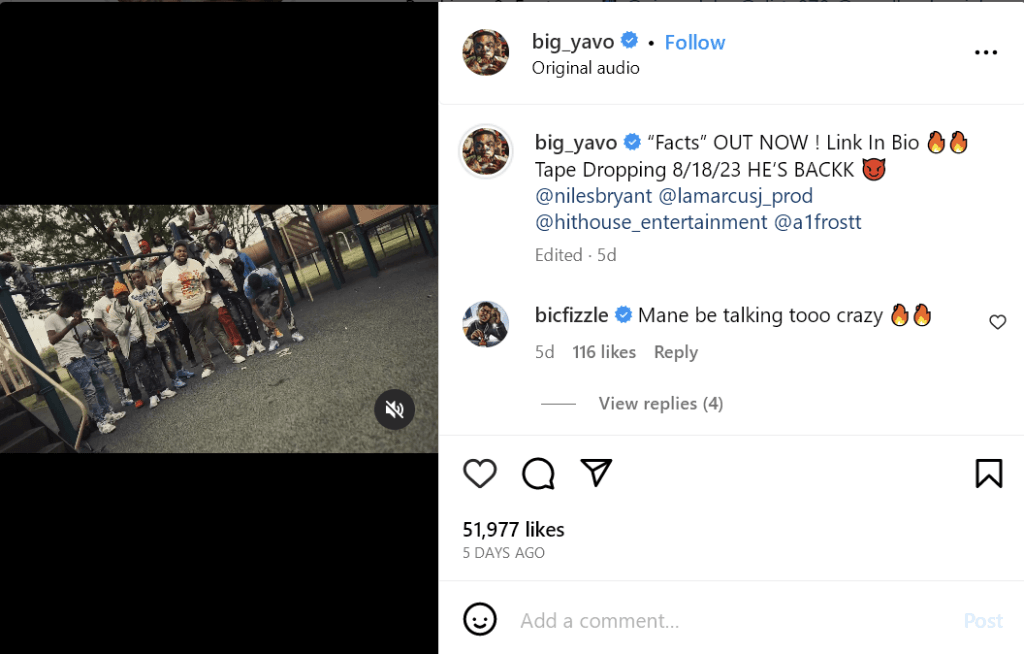Open the emoji picker for comments
This screenshot has height=654, width=1024.
[x=480, y=620]
